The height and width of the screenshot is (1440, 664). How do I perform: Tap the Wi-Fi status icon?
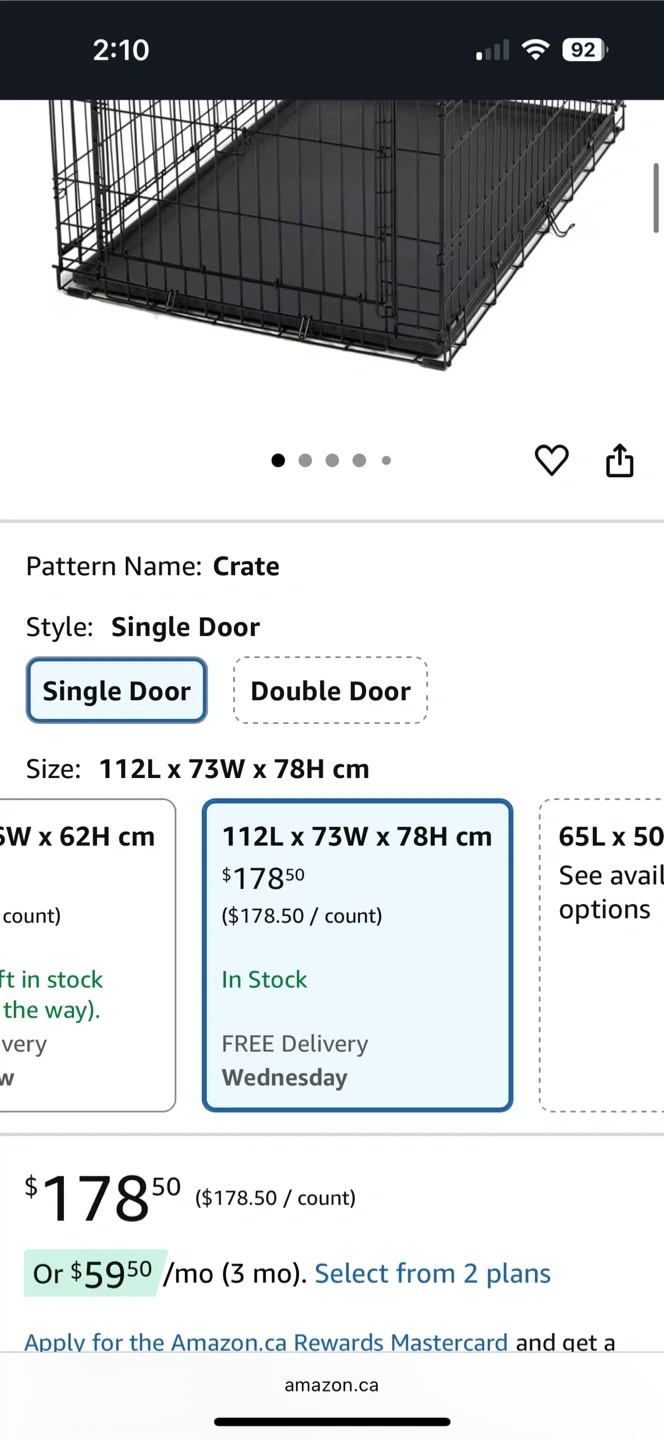[x=537, y=50]
